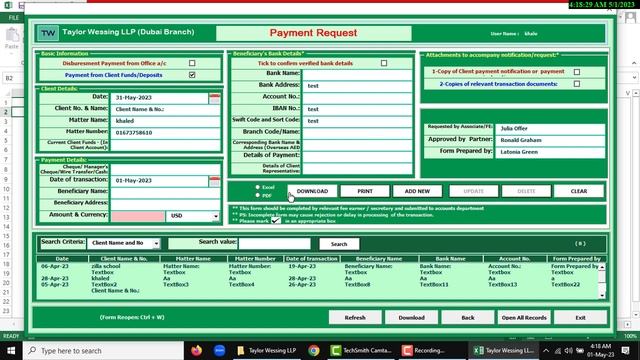Screen dimensions: 640x360
Task: Switch to TechSmith Camtasia taskbar item
Action: 361,351
